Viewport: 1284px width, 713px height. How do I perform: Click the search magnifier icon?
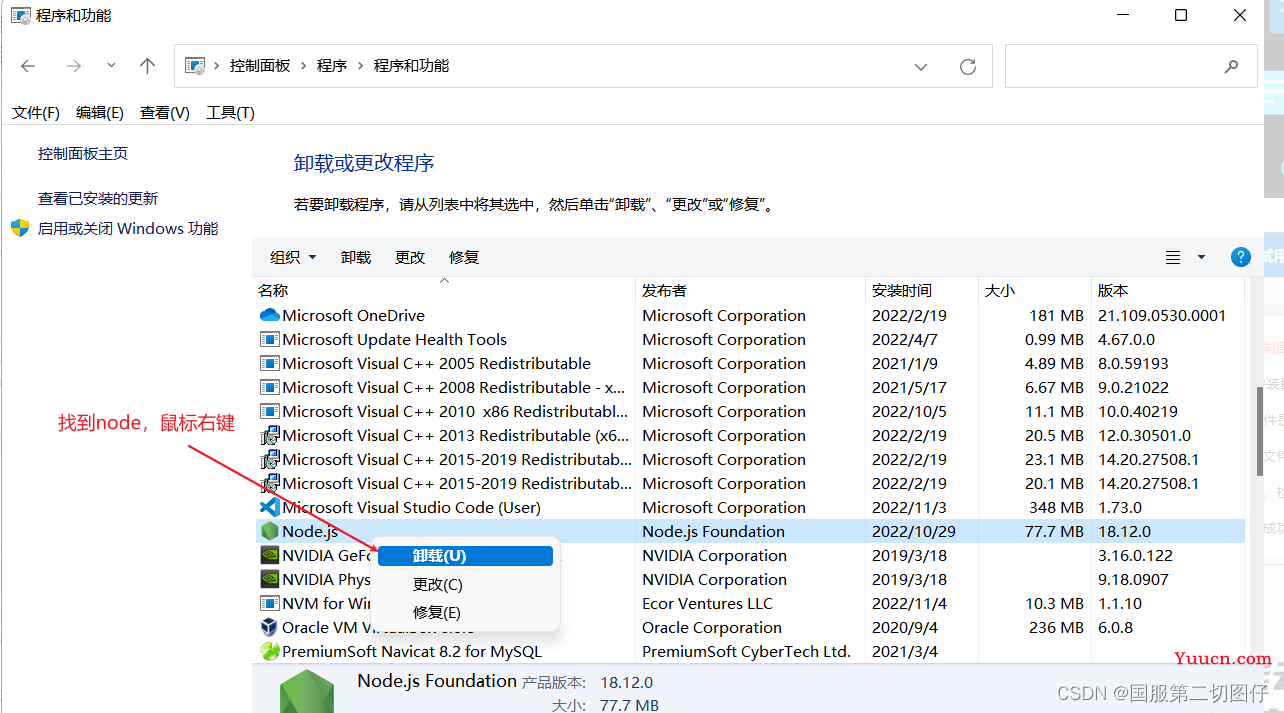coord(1231,66)
